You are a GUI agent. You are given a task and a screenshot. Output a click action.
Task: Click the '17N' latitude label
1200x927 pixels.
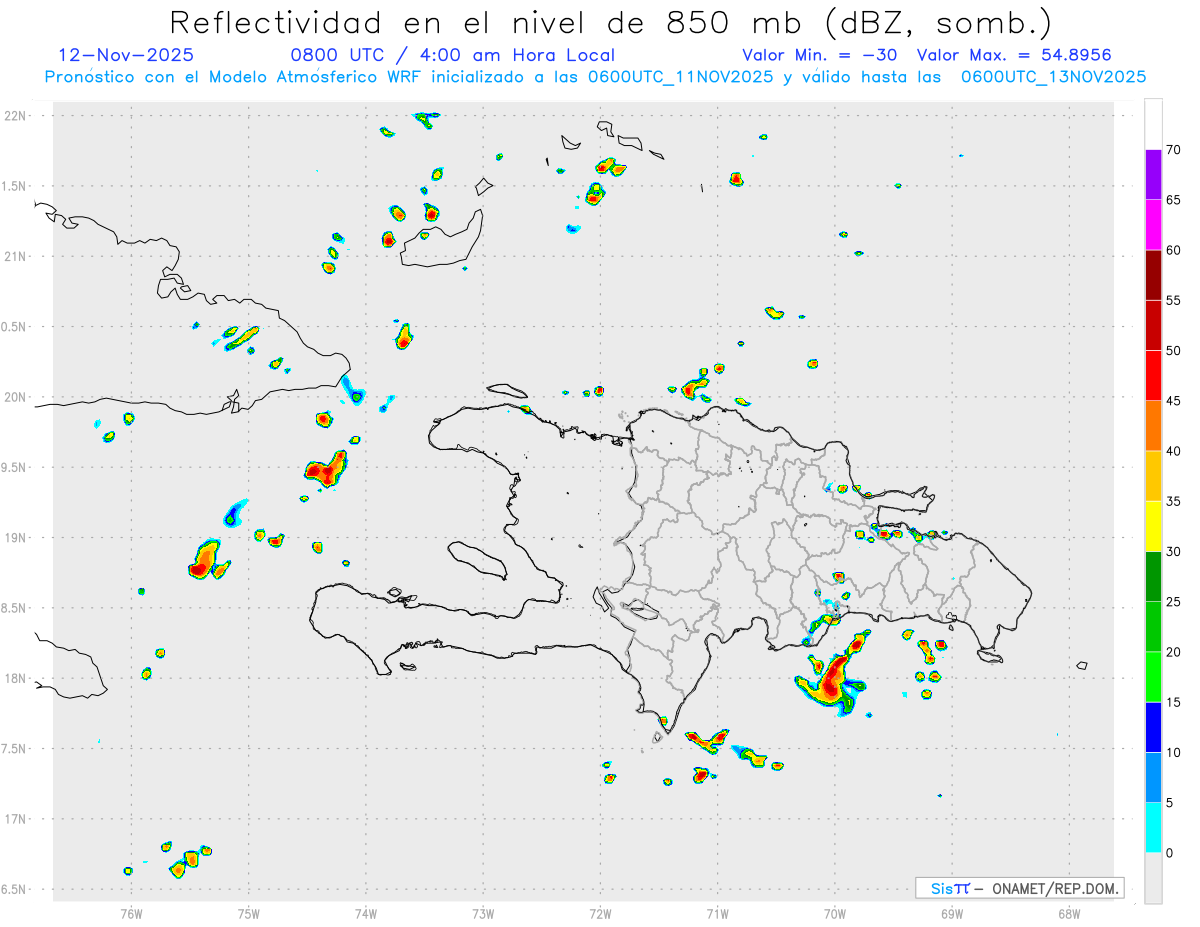coord(17,819)
